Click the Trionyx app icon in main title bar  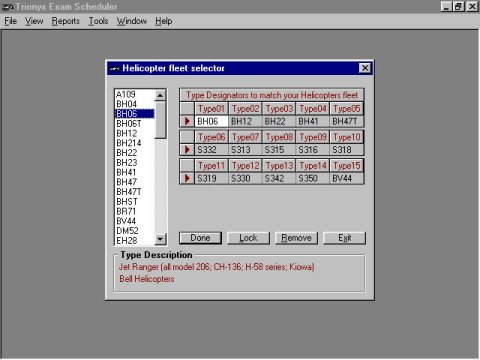point(7,7)
